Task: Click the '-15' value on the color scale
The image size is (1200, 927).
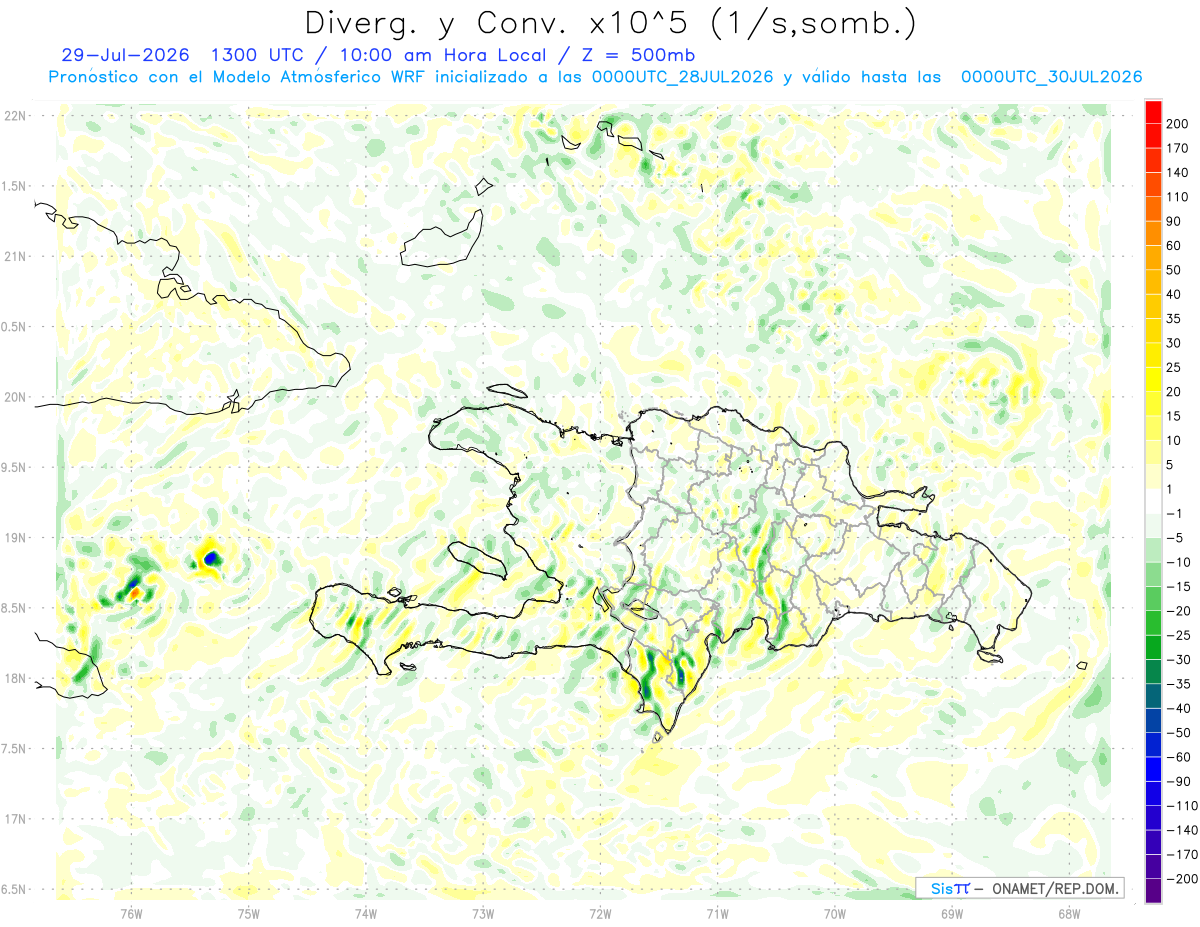Action: coord(1178,587)
